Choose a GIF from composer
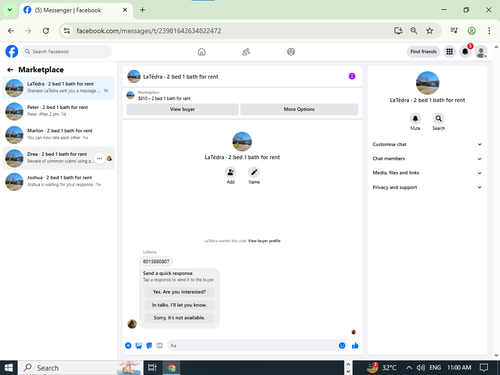The image size is (500, 375). click(x=159, y=346)
